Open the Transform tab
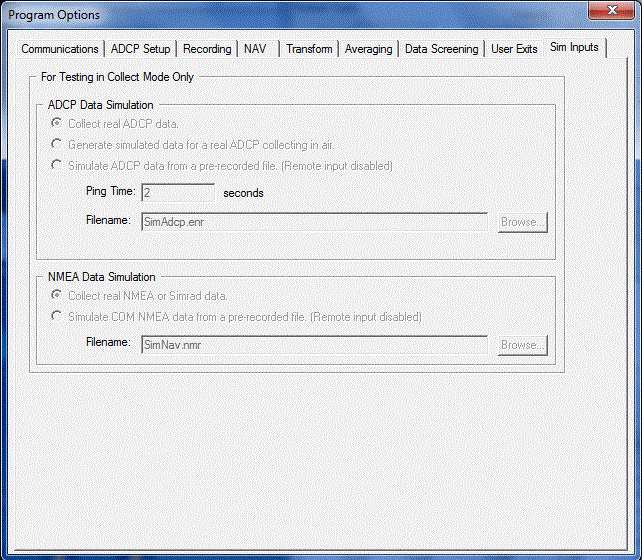This screenshot has height=560, width=644. pos(309,49)
